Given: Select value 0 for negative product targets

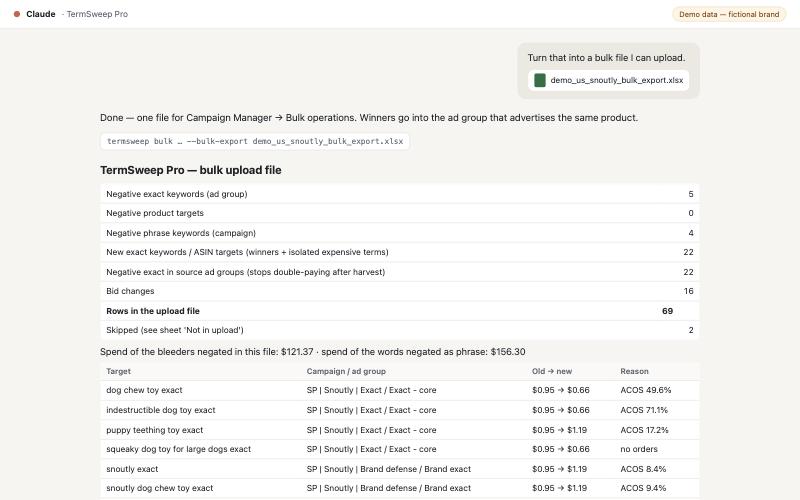Looking at the screenshot, I should click(691, 213).
